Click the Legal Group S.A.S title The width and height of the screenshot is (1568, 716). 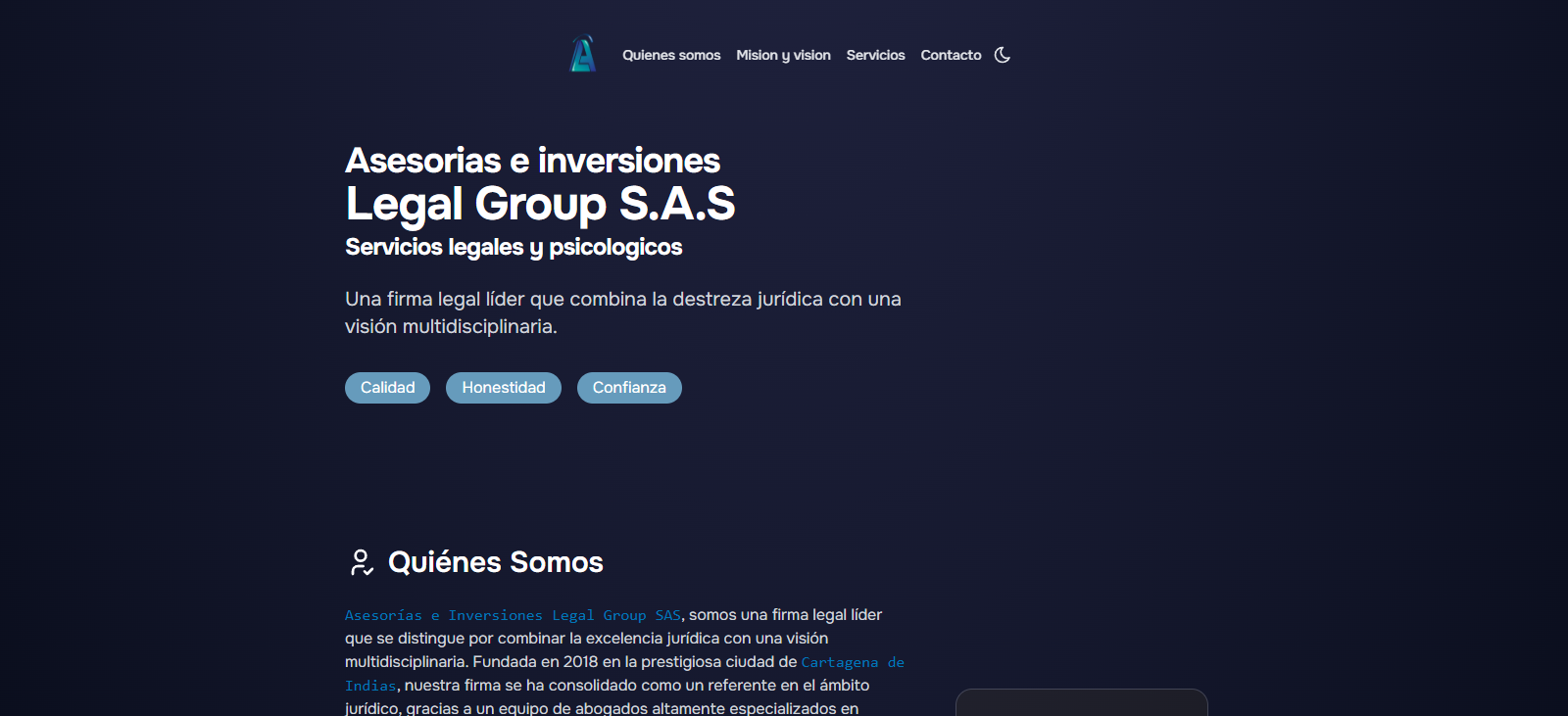click(540, 204)
